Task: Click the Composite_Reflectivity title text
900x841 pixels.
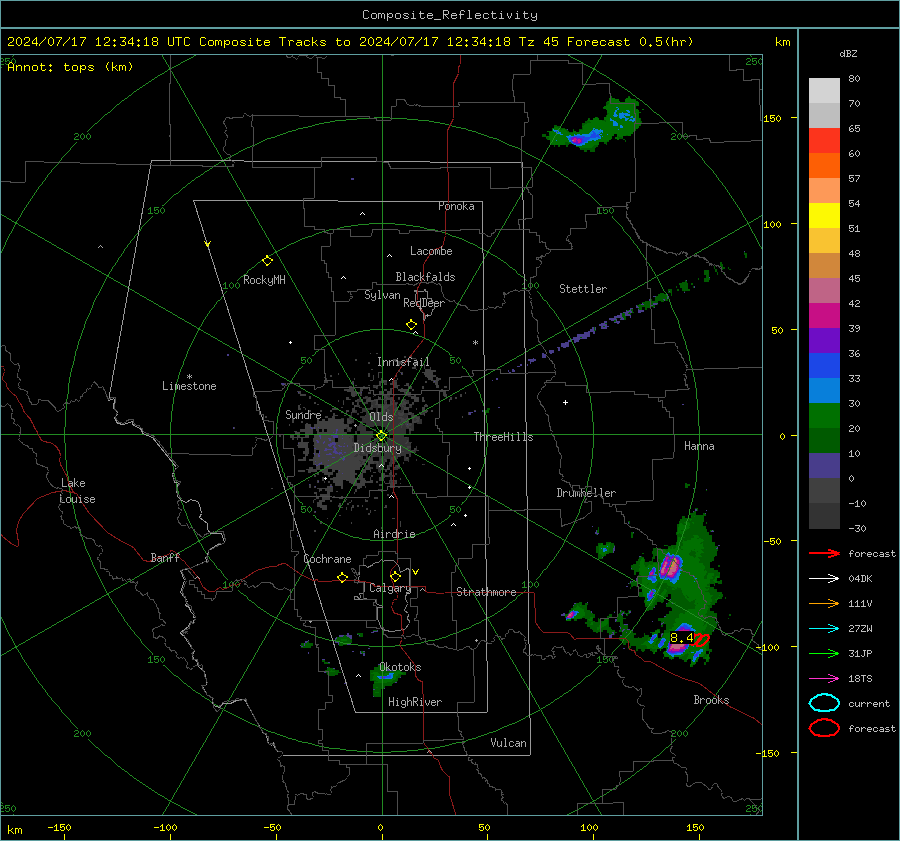Action: (x=449, y=15)
